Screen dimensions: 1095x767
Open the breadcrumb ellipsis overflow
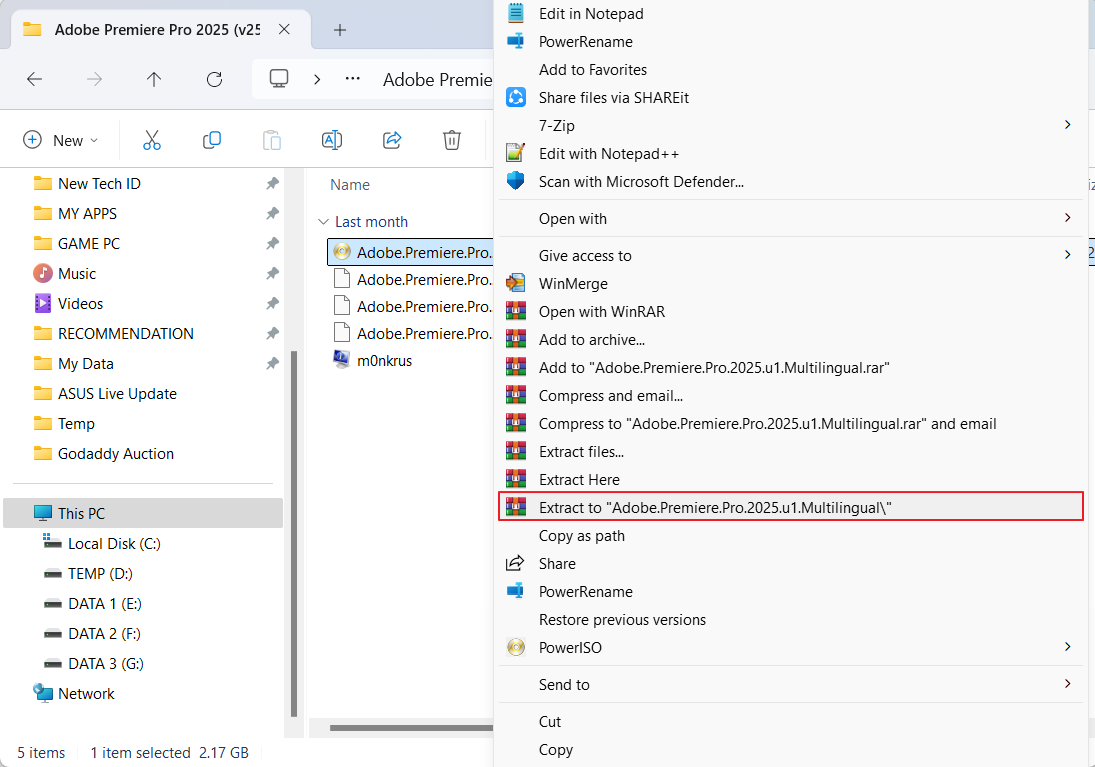(353, 78)
